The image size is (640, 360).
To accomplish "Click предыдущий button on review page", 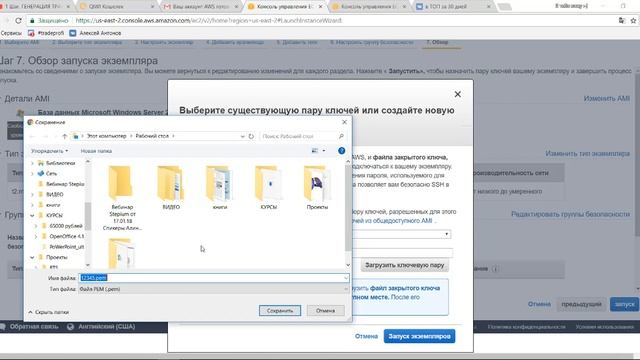I will pos(581,304).
